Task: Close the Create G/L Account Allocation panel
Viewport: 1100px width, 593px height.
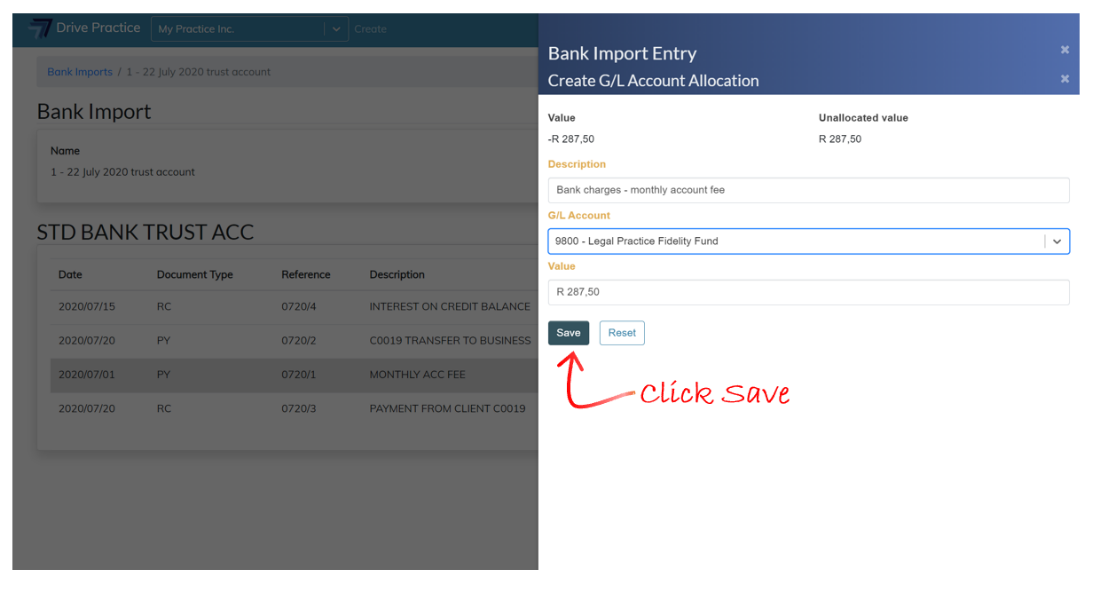Action: point(1064,79)
